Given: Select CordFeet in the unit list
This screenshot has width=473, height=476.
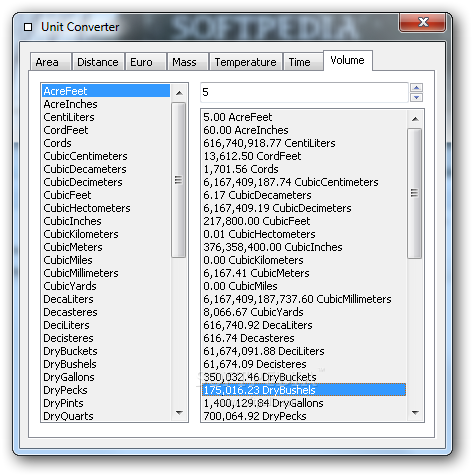Looking at the screenshot, I should click(106, 130).
